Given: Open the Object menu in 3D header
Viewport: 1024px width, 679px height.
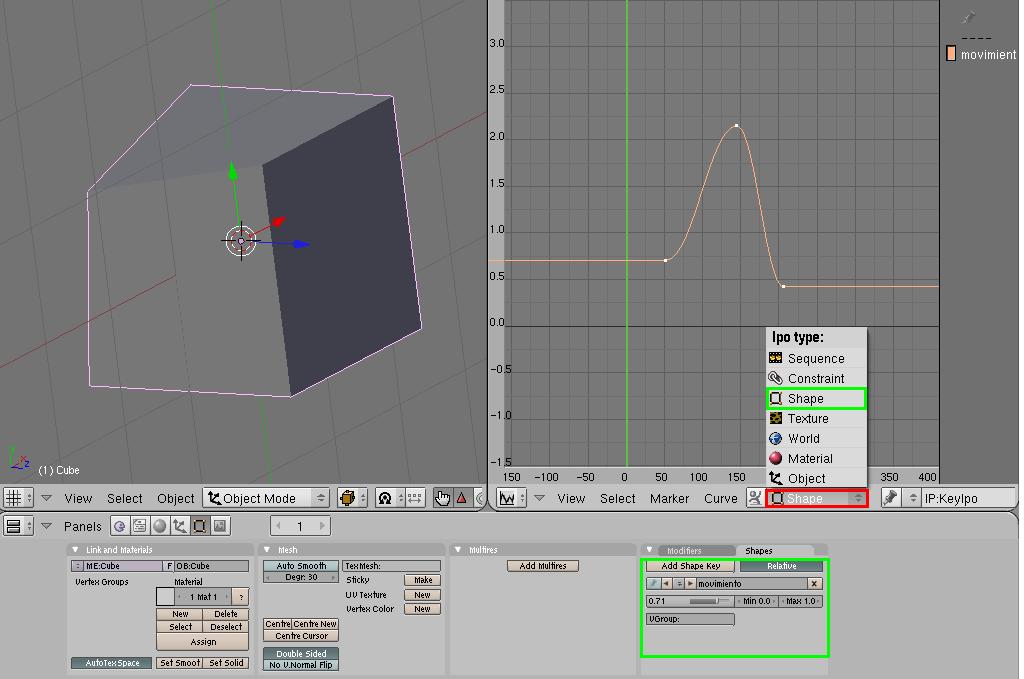Looking at the screenshot, I should [x=175, y=498].
